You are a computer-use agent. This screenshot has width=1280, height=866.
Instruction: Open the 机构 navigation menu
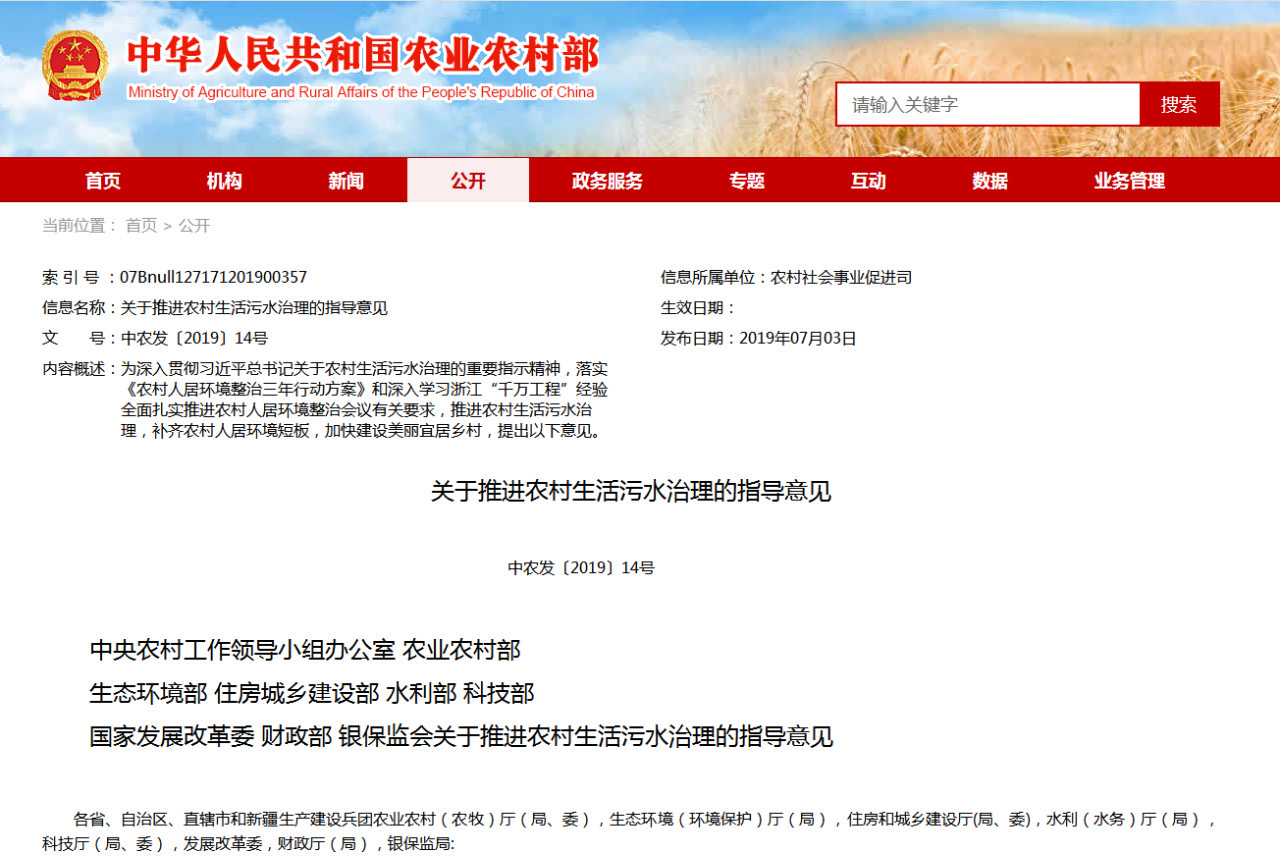click(x=224, y=180)
